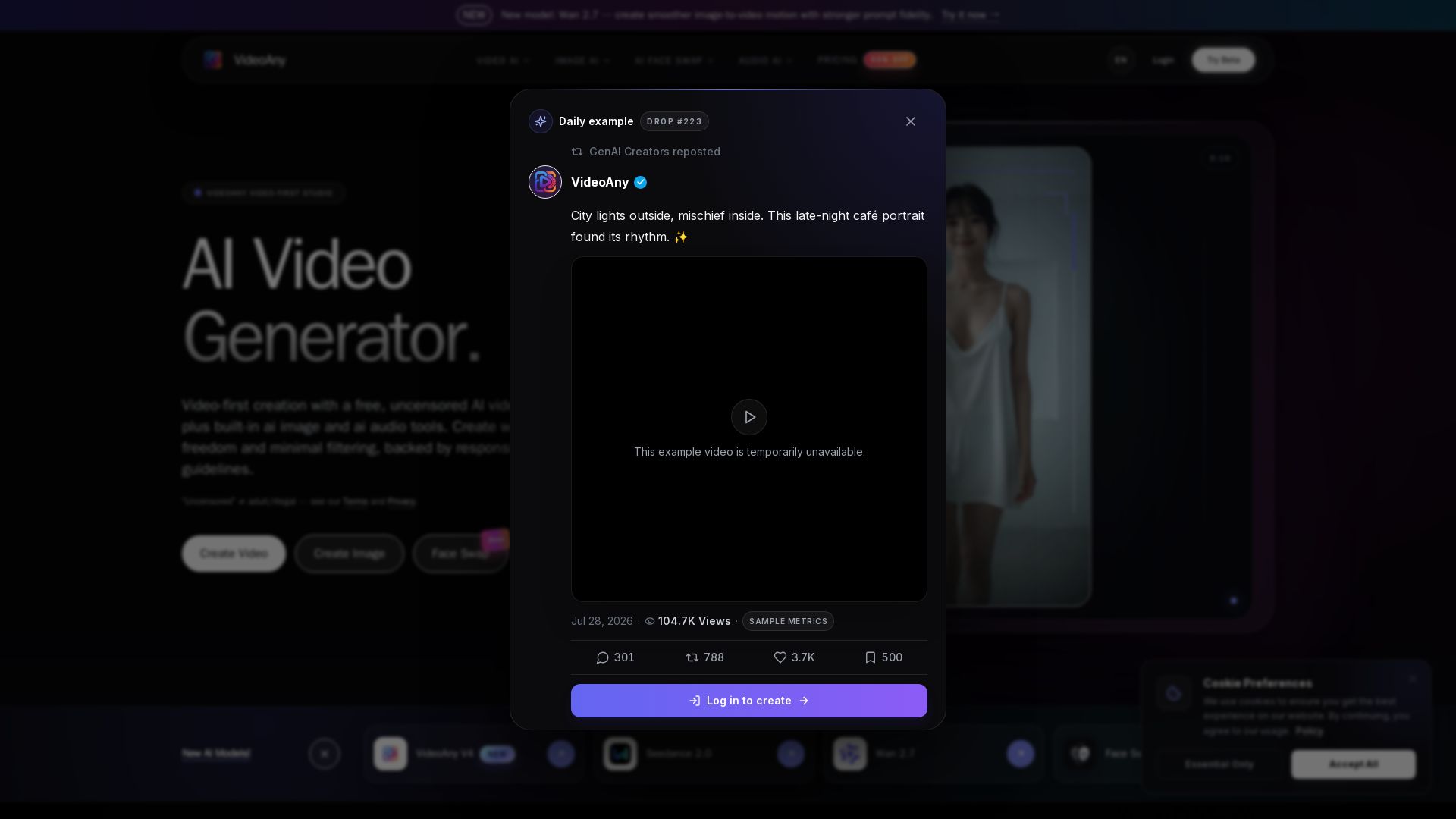The width and height of the screenshot is (1456, 819).
Task: Close the Cookie Preferences popup
Action: (1413, 679)
